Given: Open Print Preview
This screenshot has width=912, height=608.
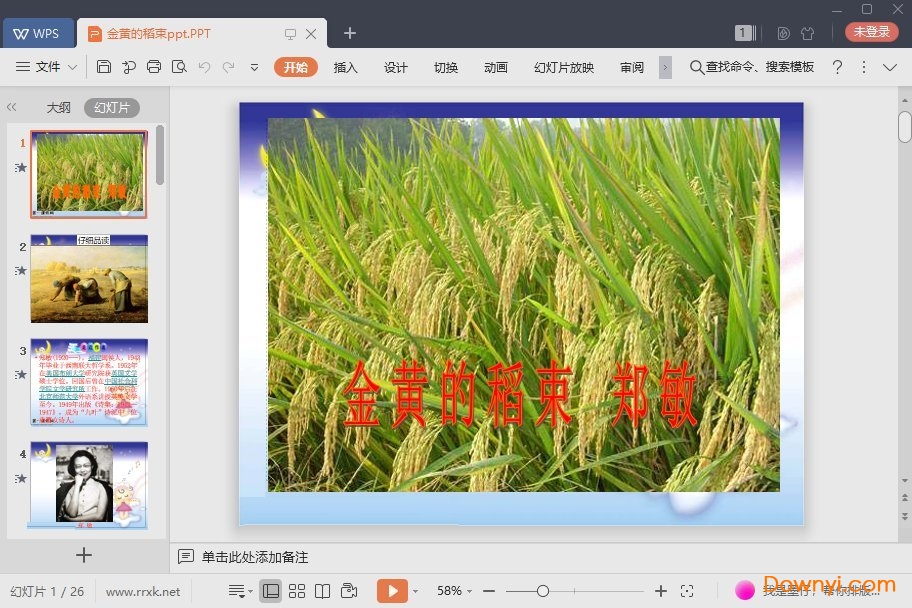Looking at the screenshot, I should click(180, 67).
